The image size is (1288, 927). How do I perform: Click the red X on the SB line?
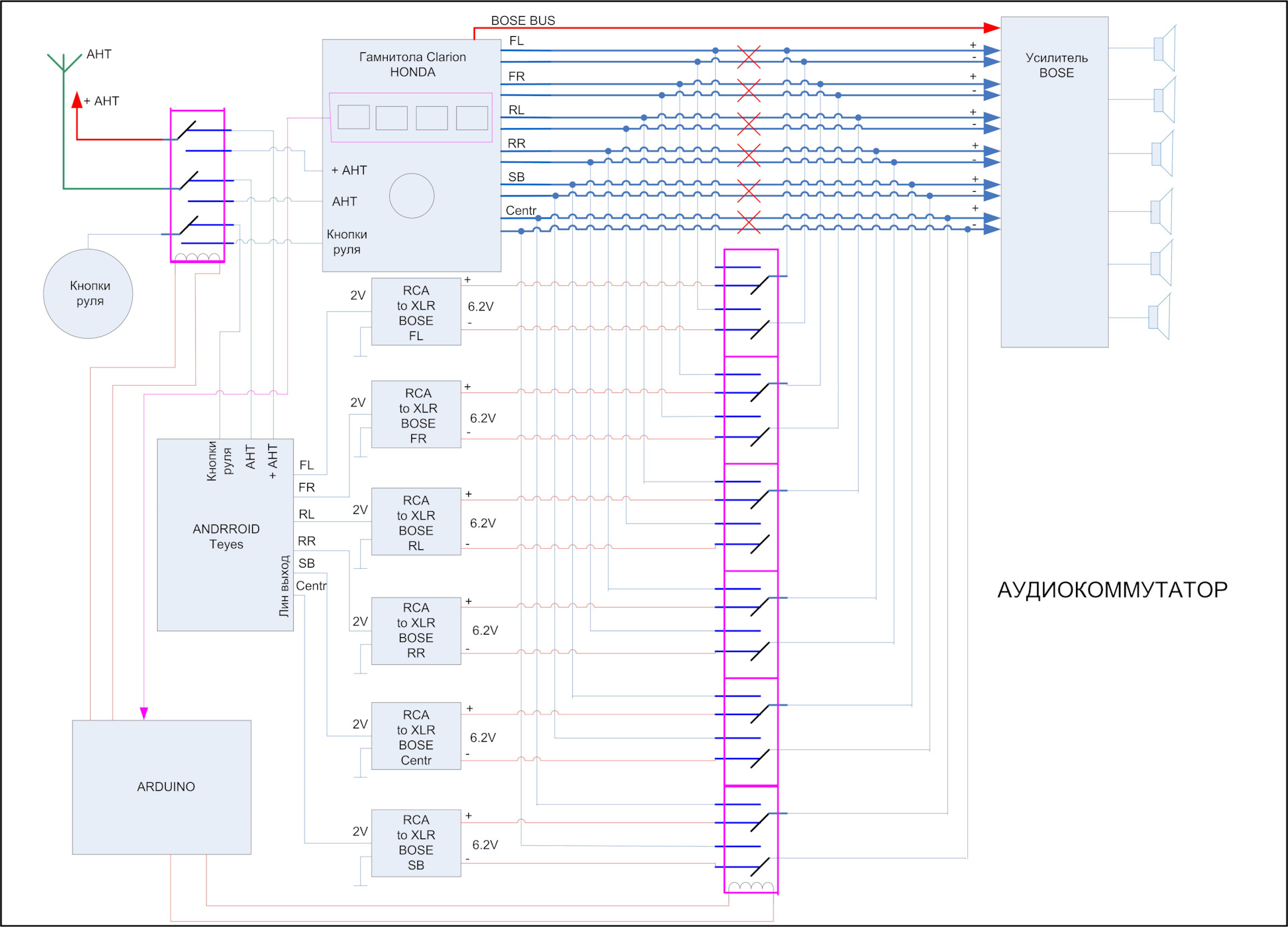click(x=749, y=190)
